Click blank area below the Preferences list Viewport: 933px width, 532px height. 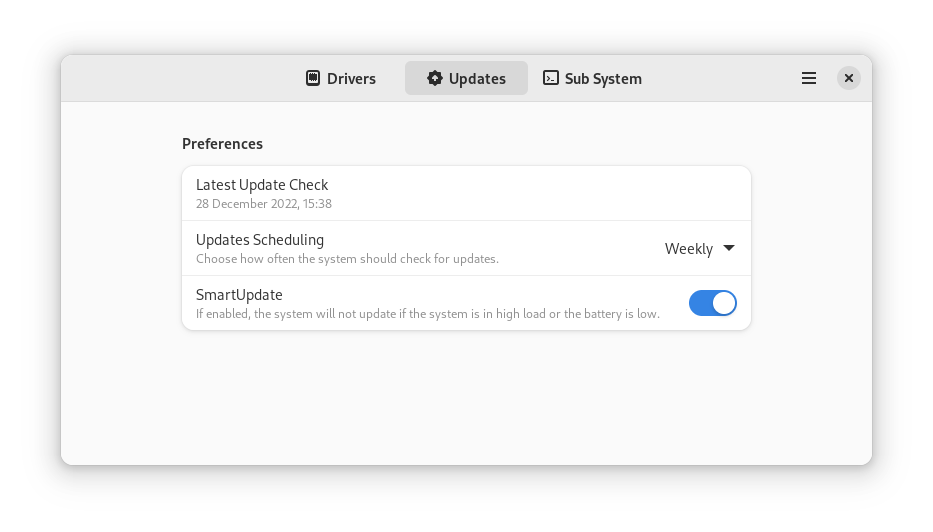click(466, 400)
